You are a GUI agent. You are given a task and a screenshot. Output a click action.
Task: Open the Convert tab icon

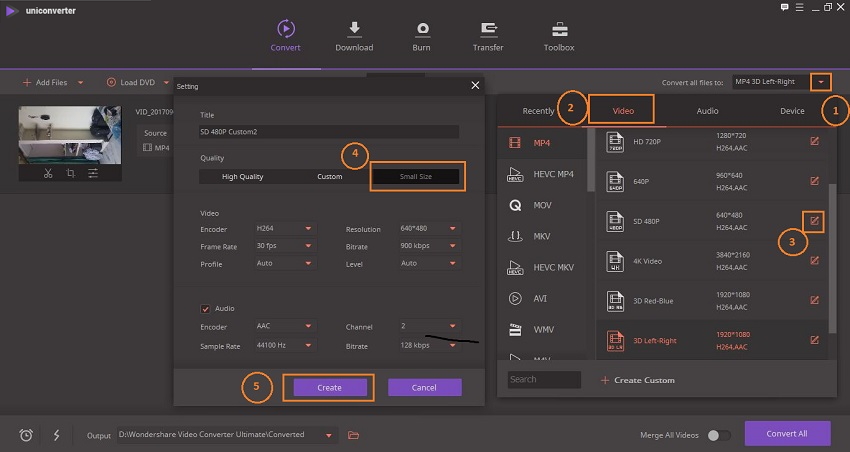(x=286, y=28)
